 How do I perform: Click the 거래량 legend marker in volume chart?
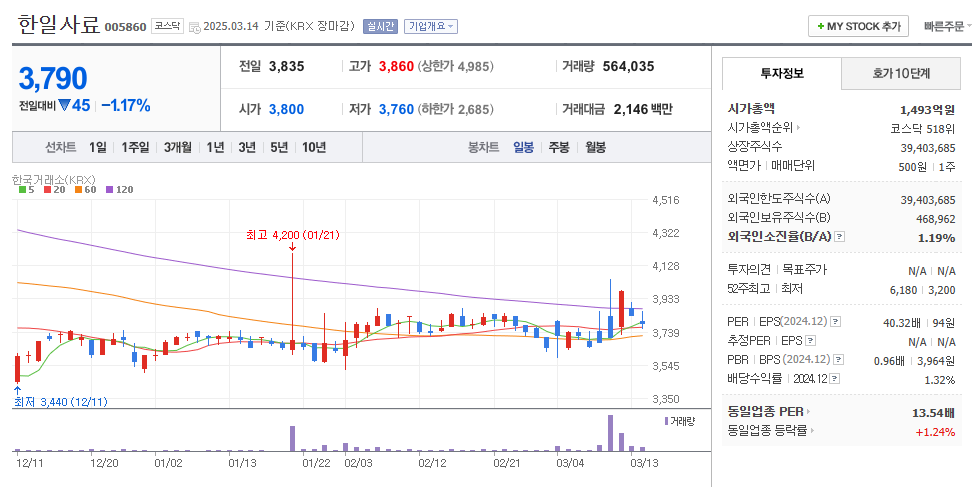tap(666, 421)
